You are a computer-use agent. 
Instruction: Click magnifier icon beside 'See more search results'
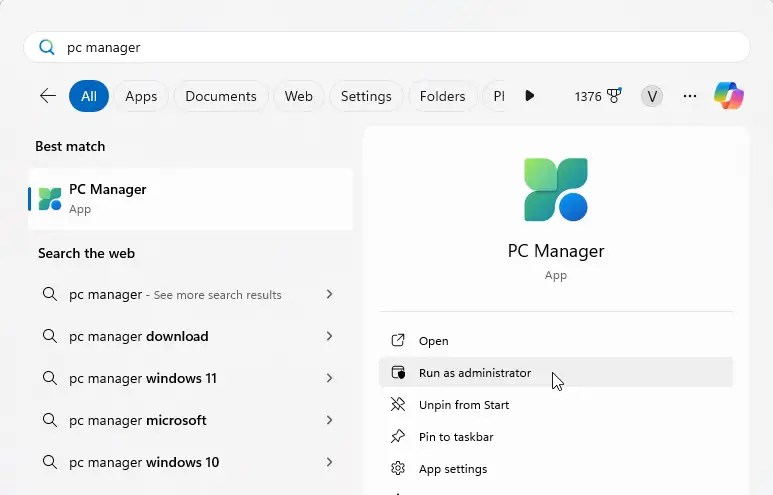[49, 294]
